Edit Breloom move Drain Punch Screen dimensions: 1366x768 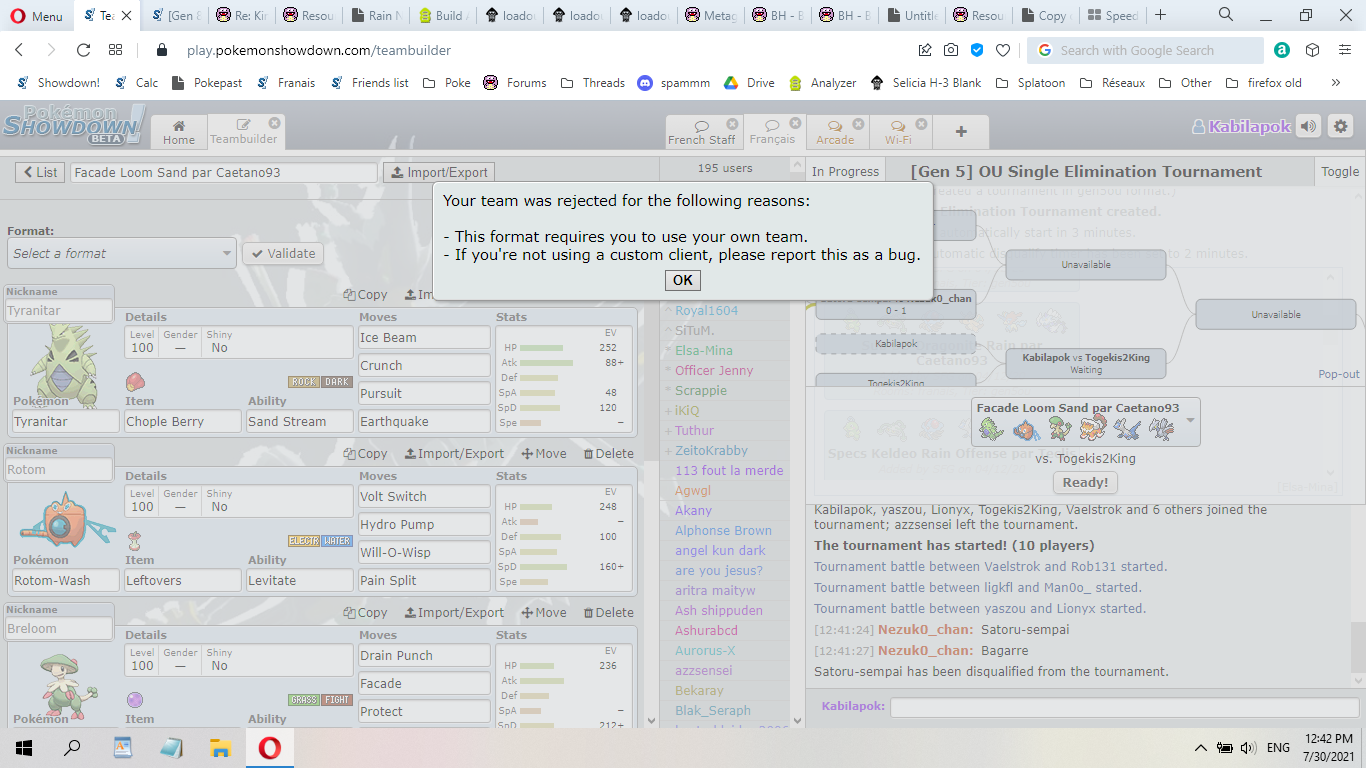tap(425, 656)
